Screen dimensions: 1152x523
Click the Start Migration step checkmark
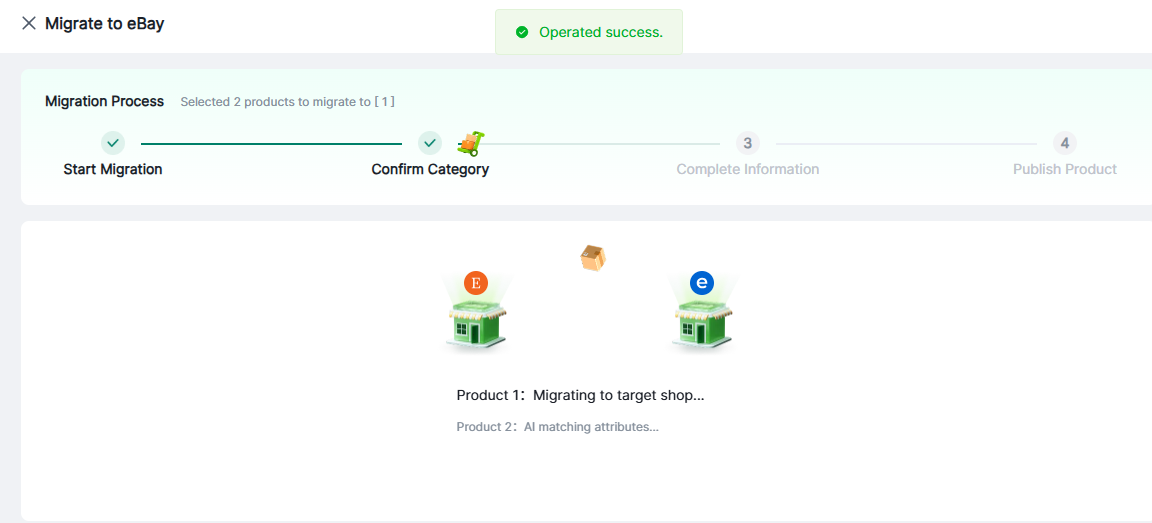pyautogui.click(x=113, y=143)
